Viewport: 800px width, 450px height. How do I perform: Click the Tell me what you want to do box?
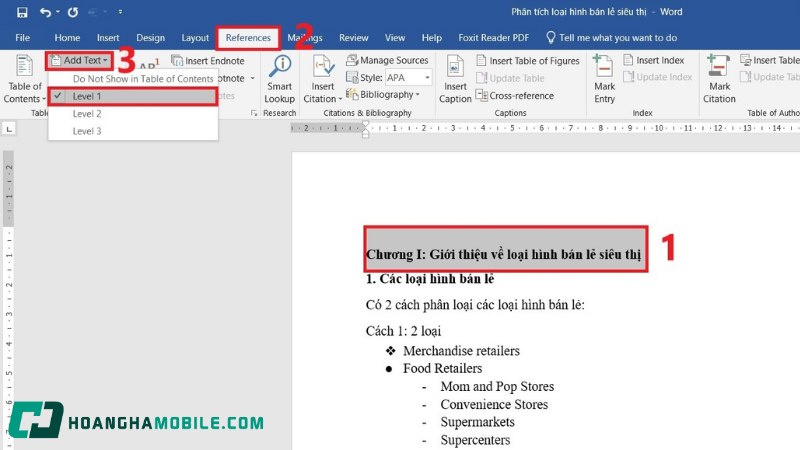[617, 38]
